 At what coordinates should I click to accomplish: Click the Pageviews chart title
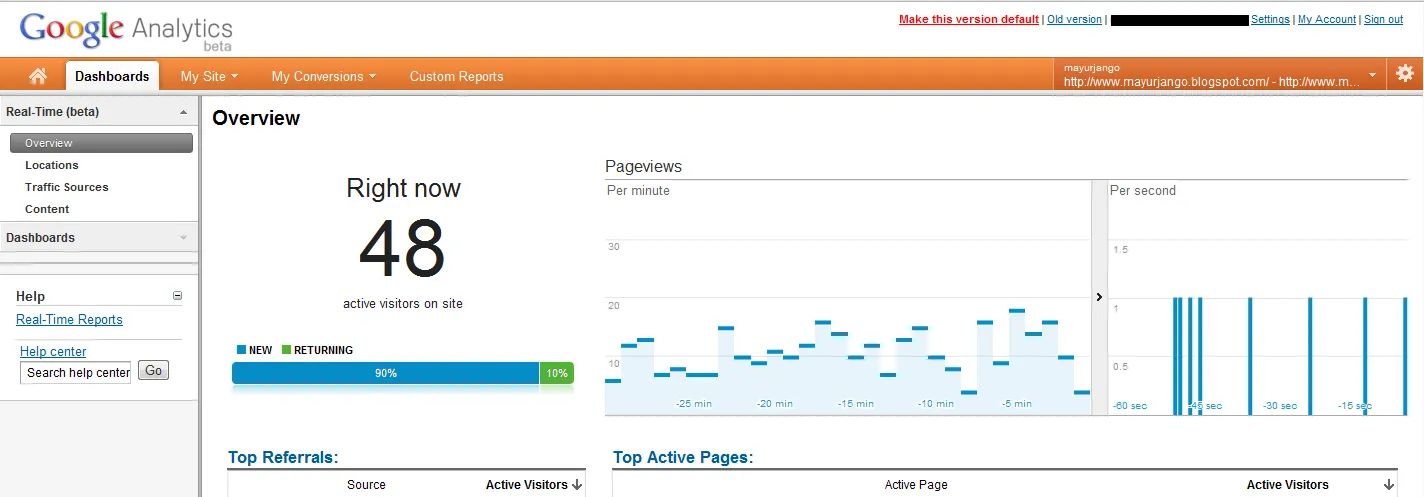(643, 167)
